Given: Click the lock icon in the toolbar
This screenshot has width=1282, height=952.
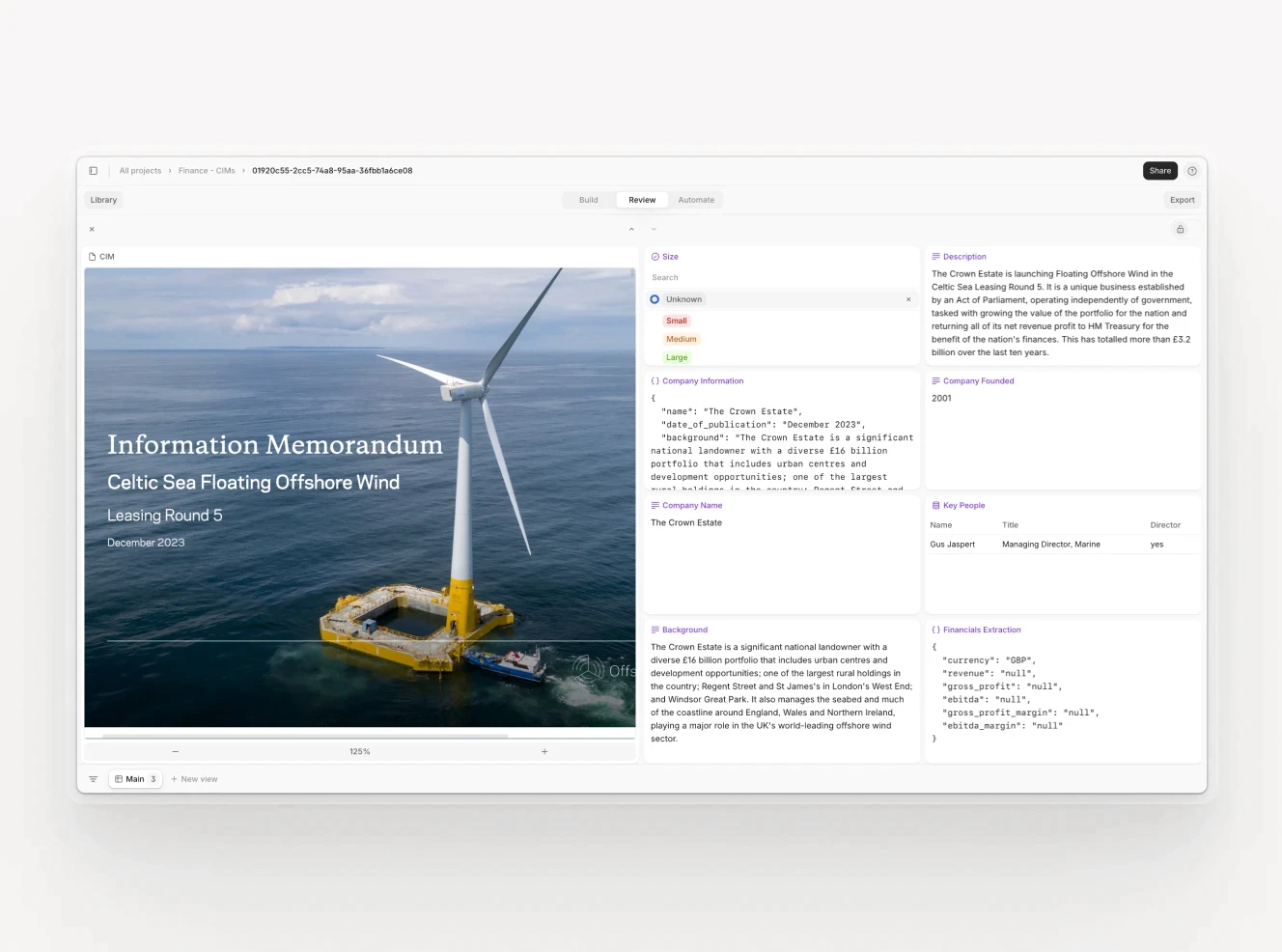Looking at the screenshot, I should pos(1180,229).
